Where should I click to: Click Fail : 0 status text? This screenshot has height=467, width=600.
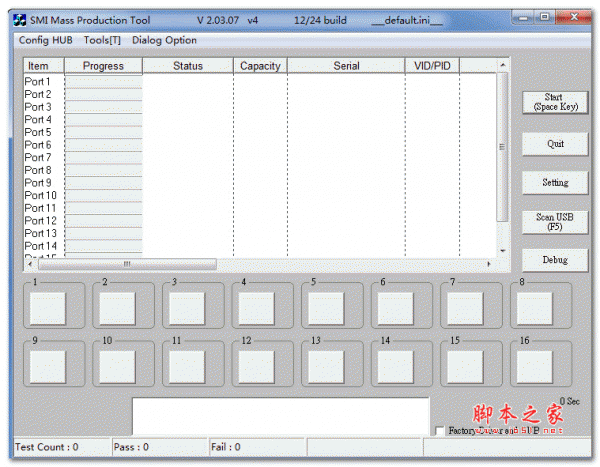point(226,447)
